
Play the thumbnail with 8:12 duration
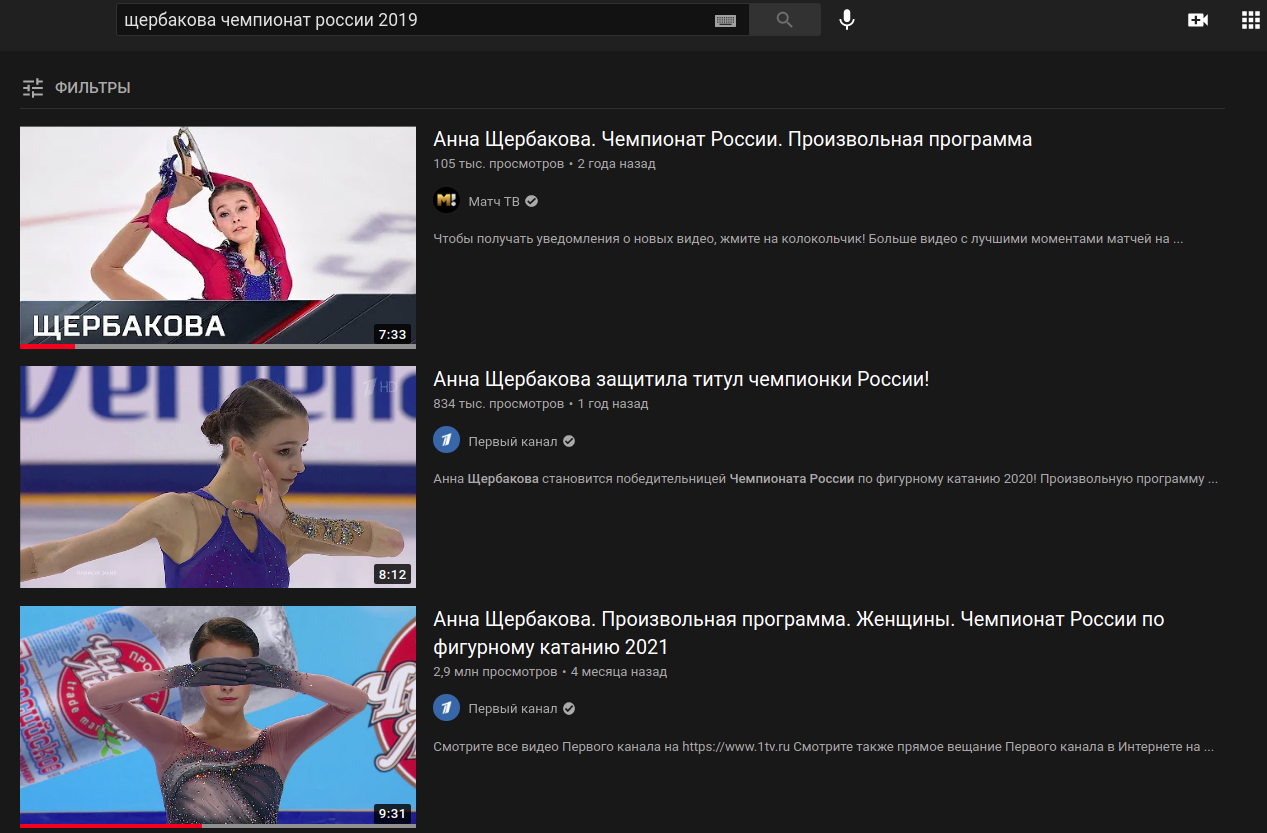(x=218, y=476)
